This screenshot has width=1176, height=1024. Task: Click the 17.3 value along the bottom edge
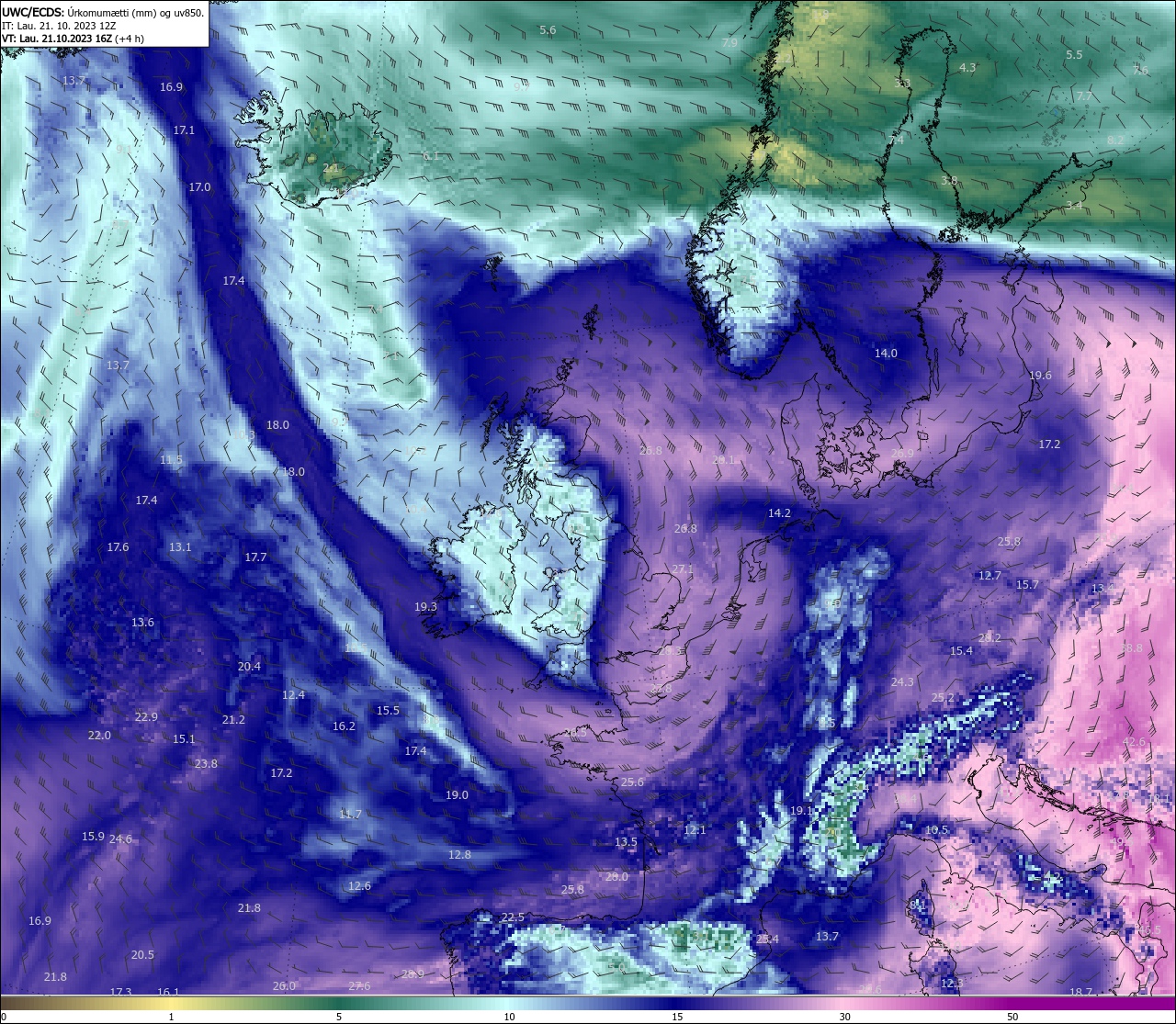121,992
